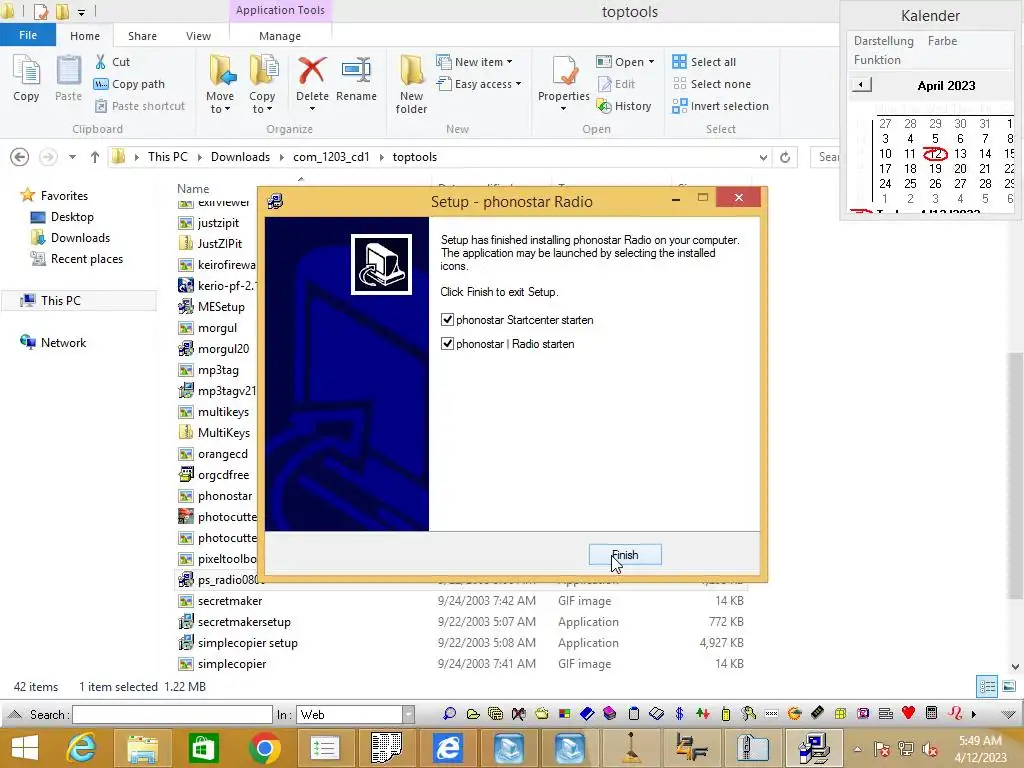
Task: Click Edit in Open group
Action: pos(616,84)
